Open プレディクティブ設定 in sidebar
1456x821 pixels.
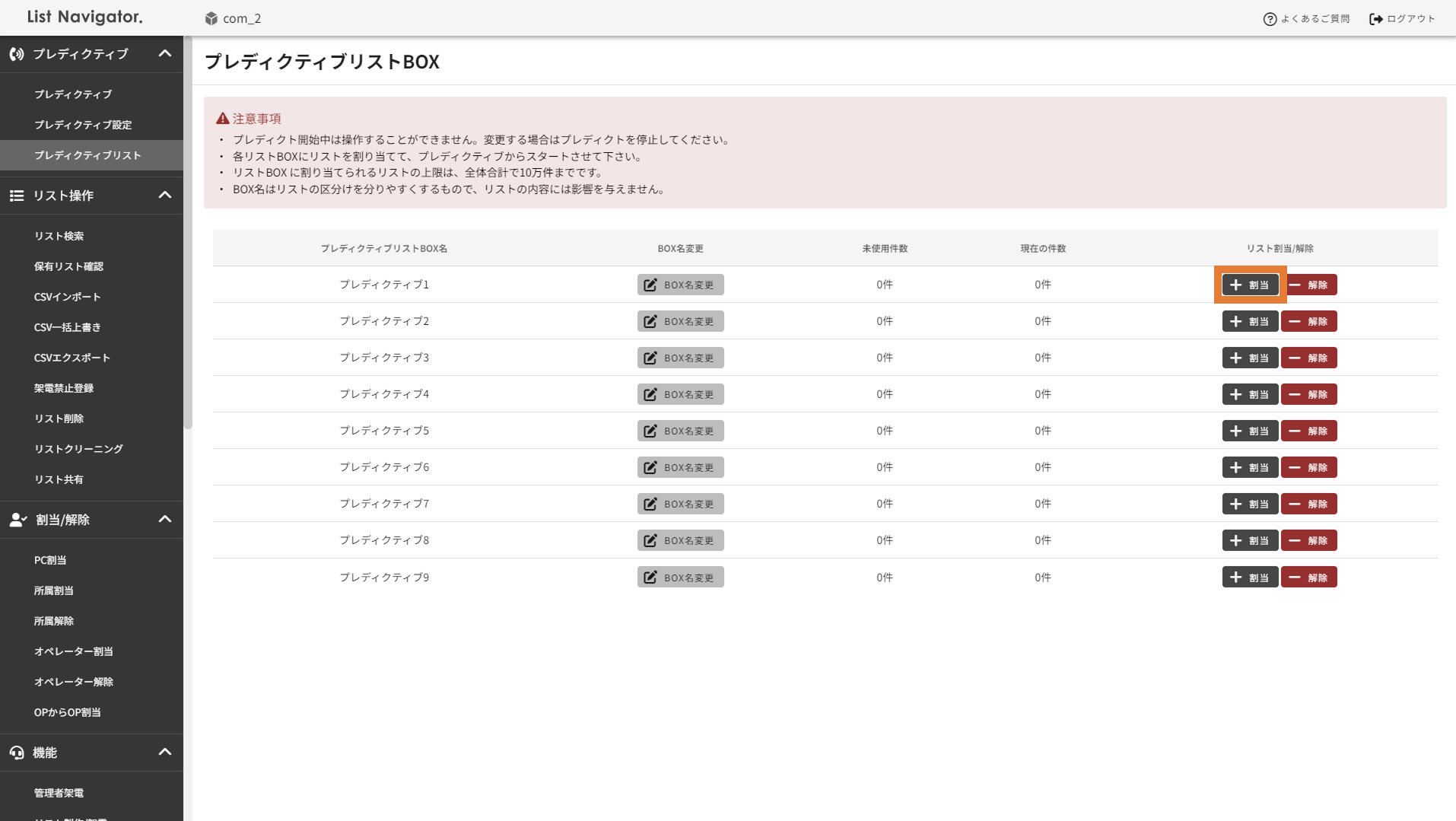[x=83, y=125]
